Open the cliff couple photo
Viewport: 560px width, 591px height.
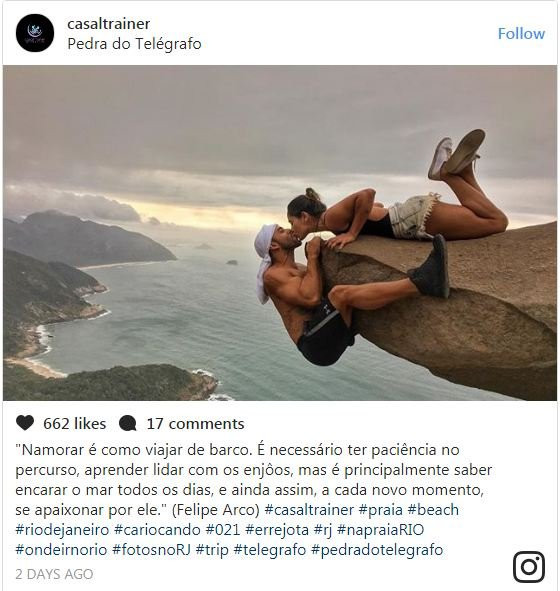pyautogui.click(x=280, y=233)
